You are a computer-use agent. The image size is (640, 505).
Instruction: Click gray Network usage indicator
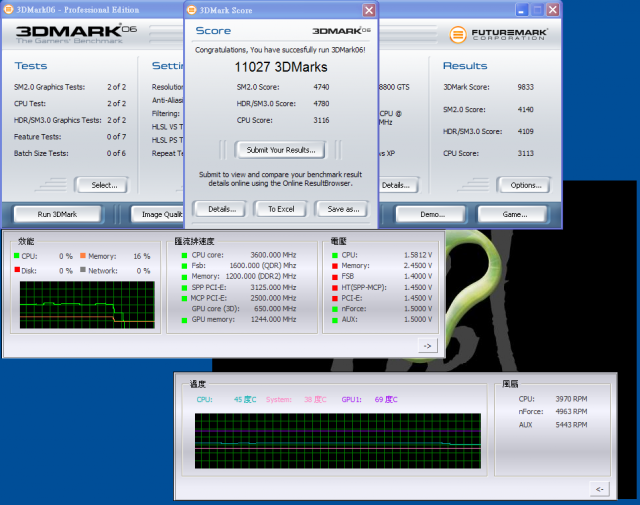coord(83,269)
